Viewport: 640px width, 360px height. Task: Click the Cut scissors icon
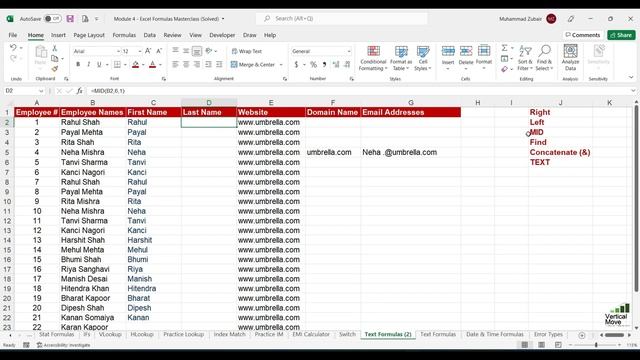(55, 49)
